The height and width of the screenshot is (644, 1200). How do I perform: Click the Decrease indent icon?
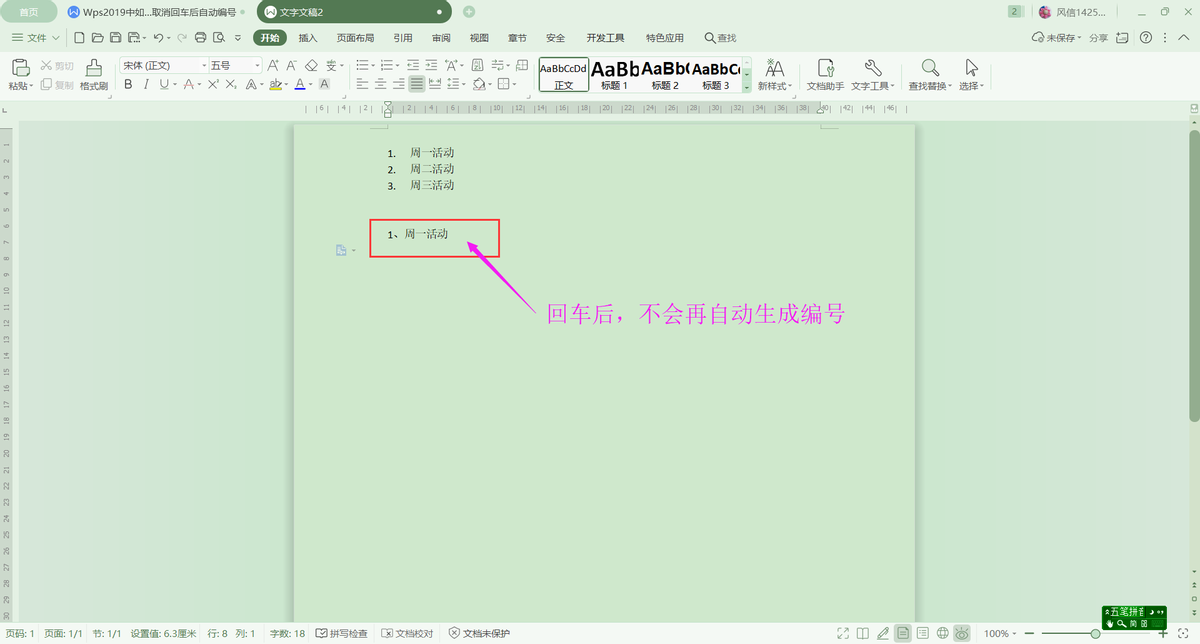[412, 66]
